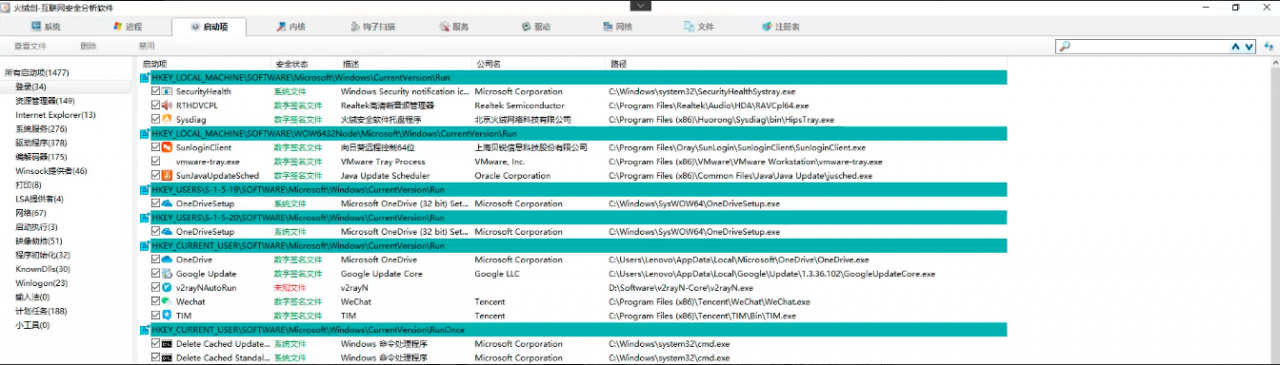The image size is (1280, 365).
Task: Select 所有启动项(1477) in the sidebar
Action: click(x=37, y=73)
